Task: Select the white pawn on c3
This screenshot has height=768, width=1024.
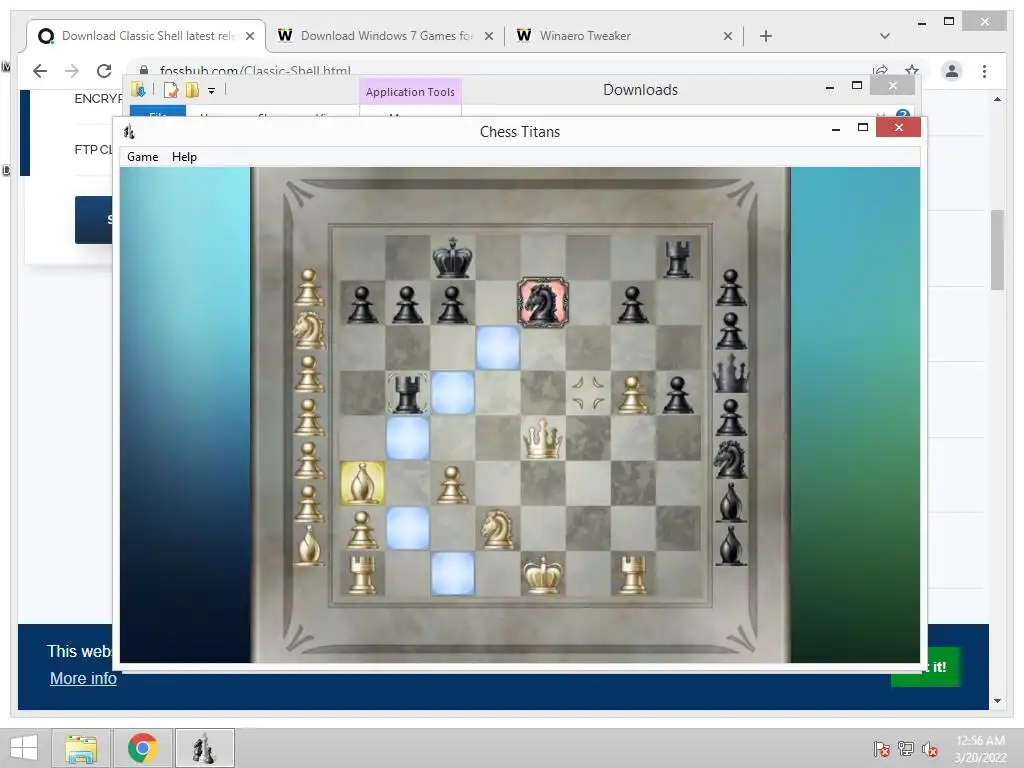Action: 452,485
